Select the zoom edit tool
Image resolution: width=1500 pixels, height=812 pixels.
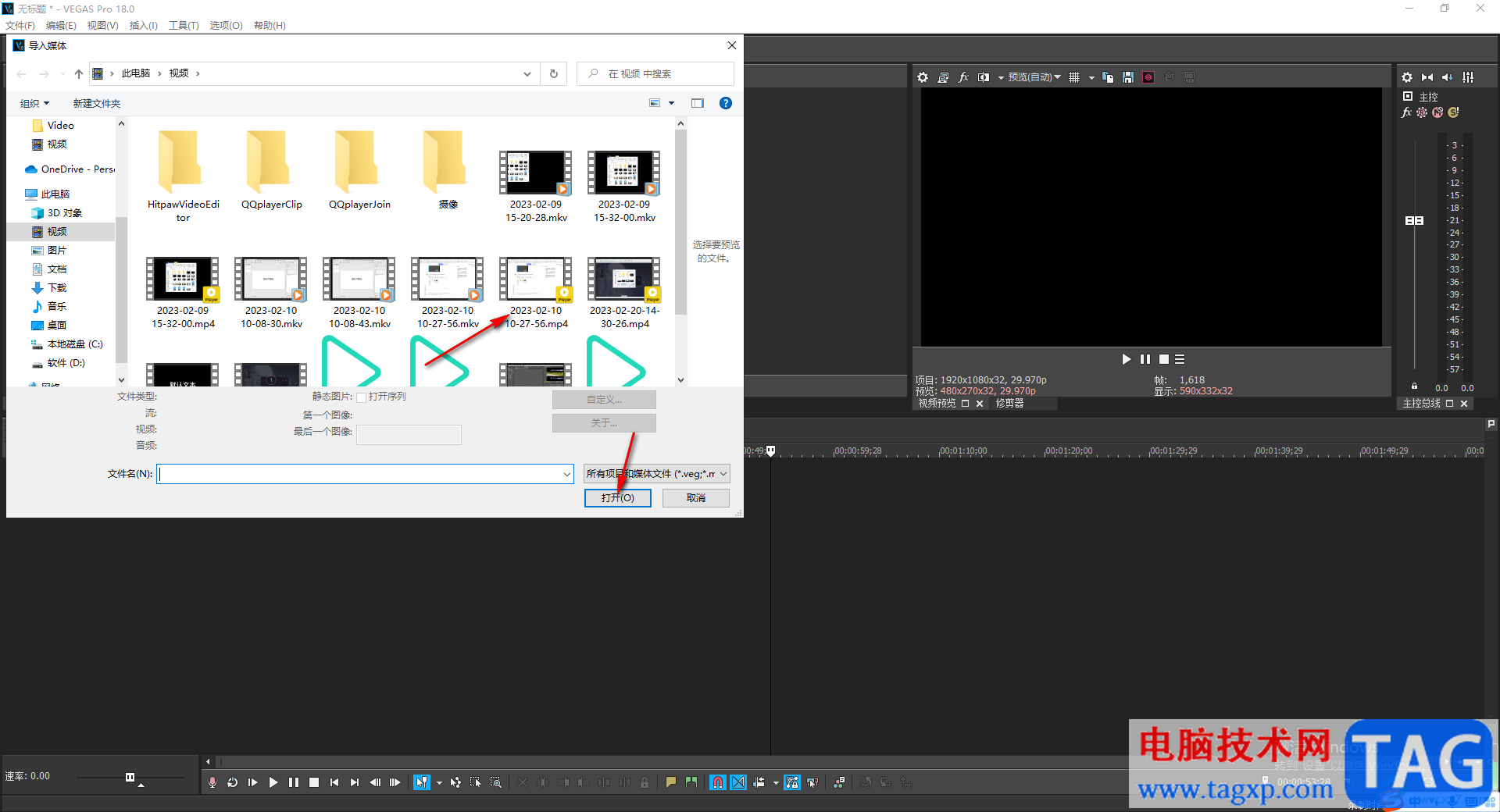(x=496, y=782)
